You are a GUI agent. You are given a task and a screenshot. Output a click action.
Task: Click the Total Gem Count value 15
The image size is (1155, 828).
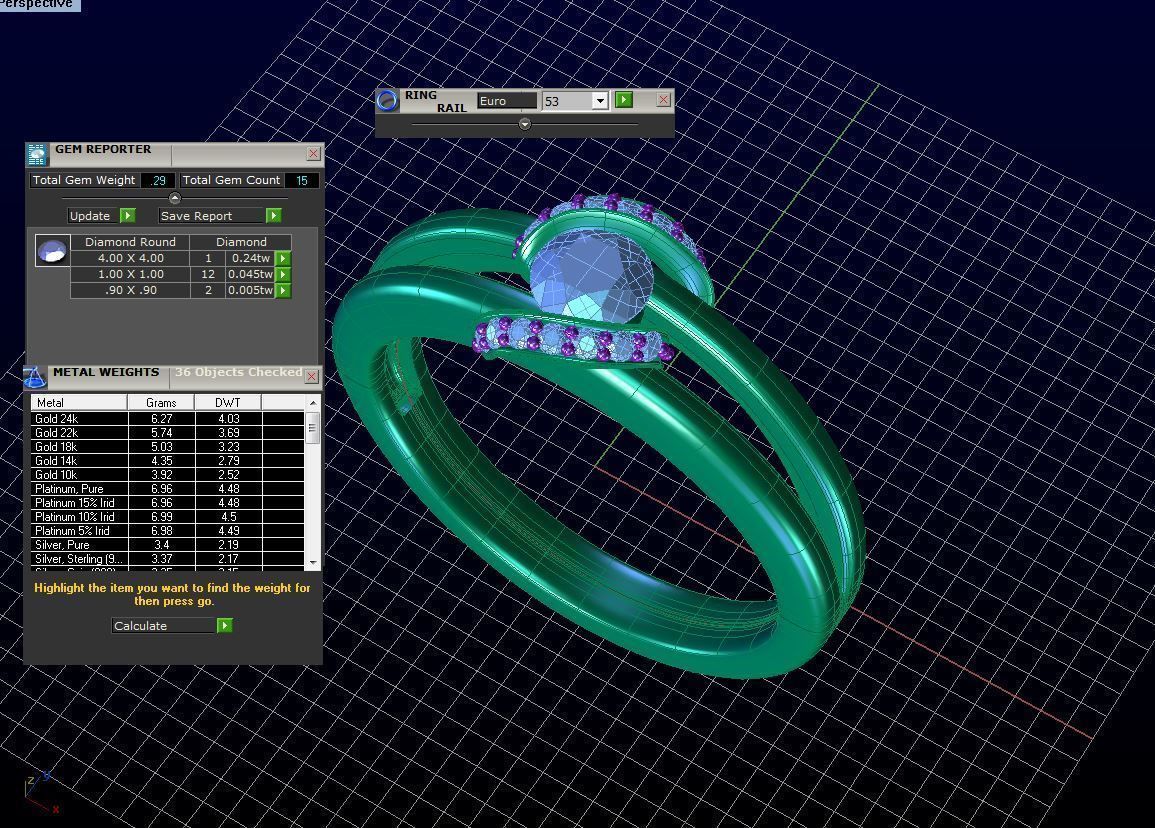(x=301, y=180)
